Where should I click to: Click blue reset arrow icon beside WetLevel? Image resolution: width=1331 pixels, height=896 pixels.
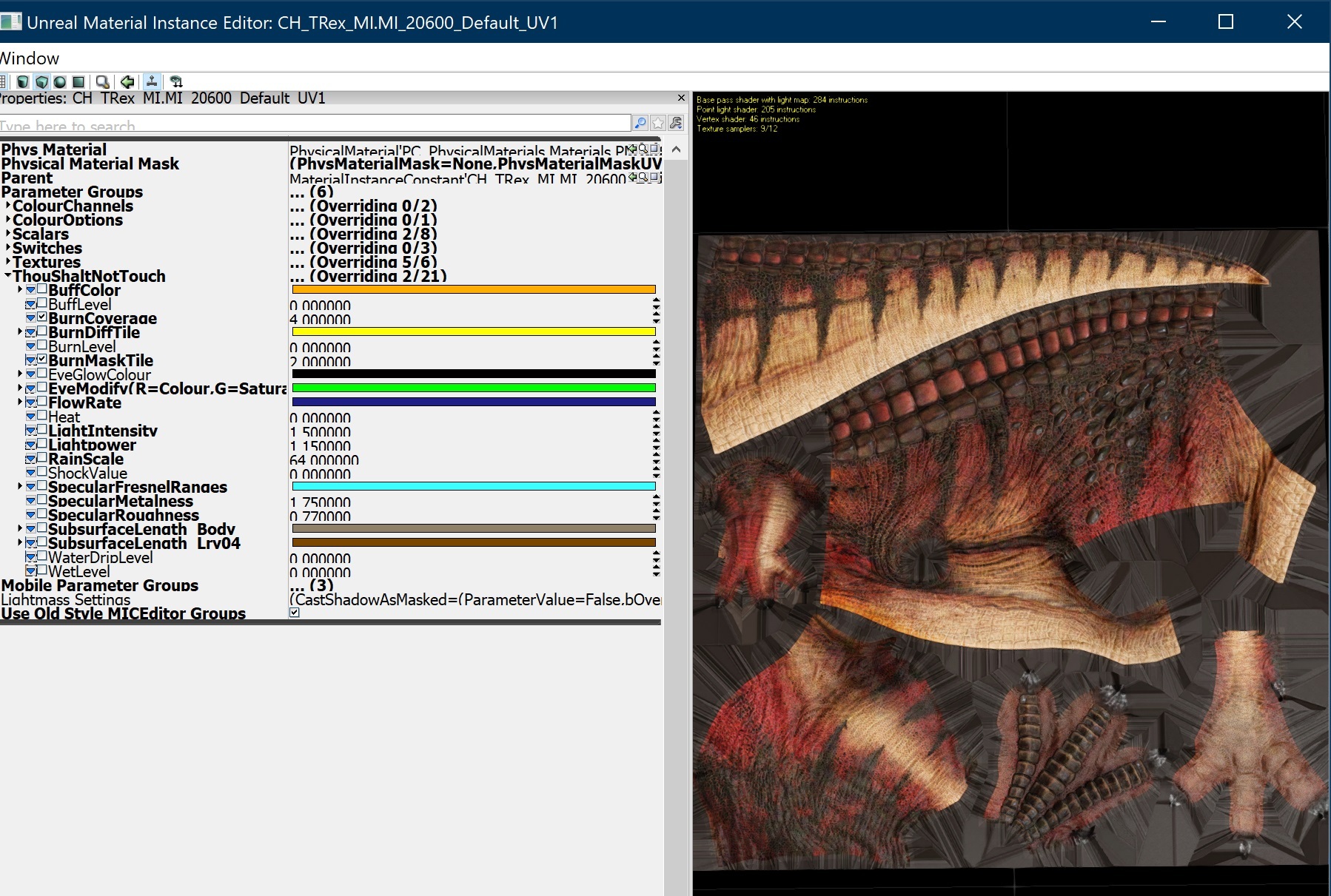[31, 571]
